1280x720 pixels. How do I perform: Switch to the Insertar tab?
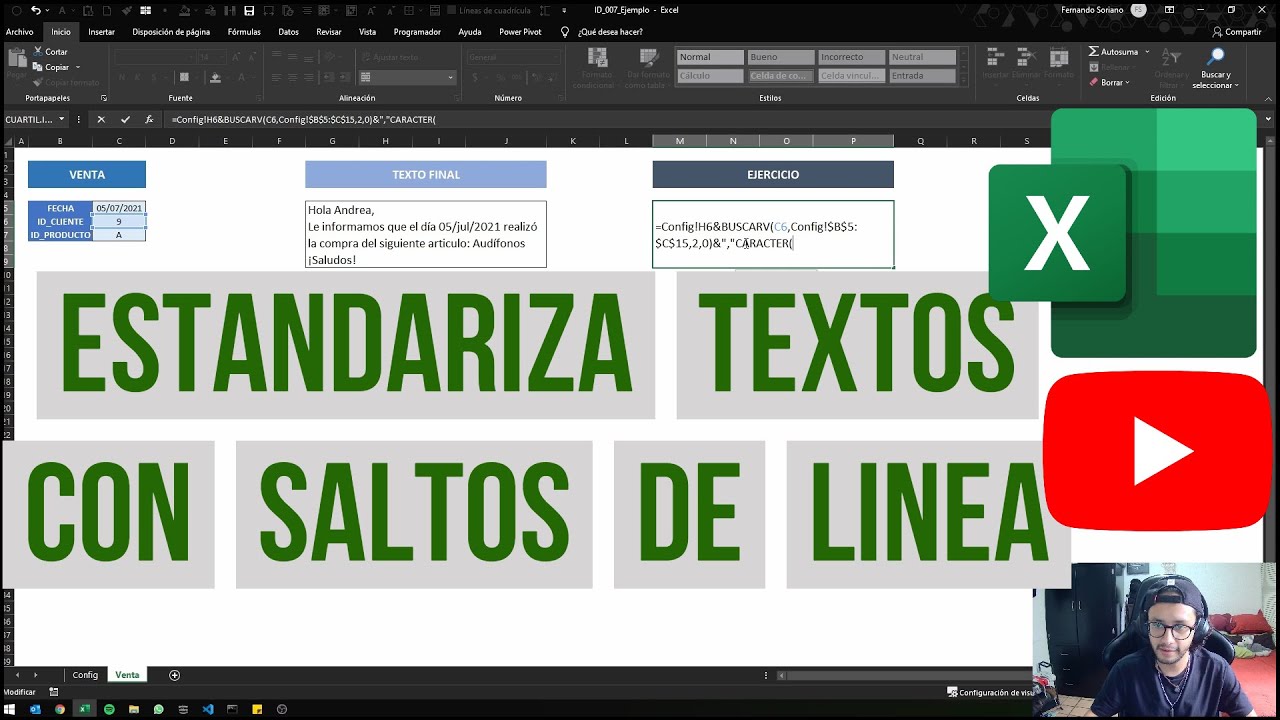click(101, 32)
